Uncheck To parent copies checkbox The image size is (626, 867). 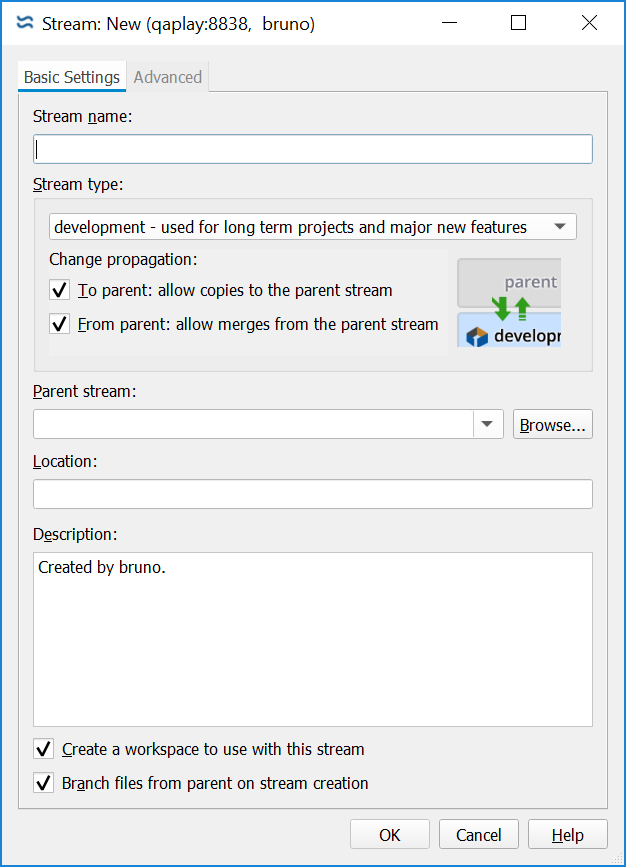click(x=60, y=291)
